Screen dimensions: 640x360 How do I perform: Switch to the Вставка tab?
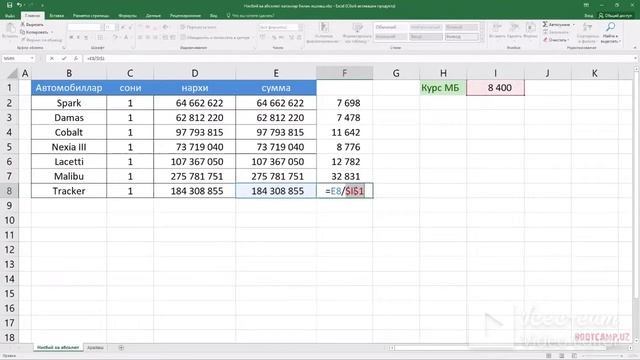click(x=57, y=16)
